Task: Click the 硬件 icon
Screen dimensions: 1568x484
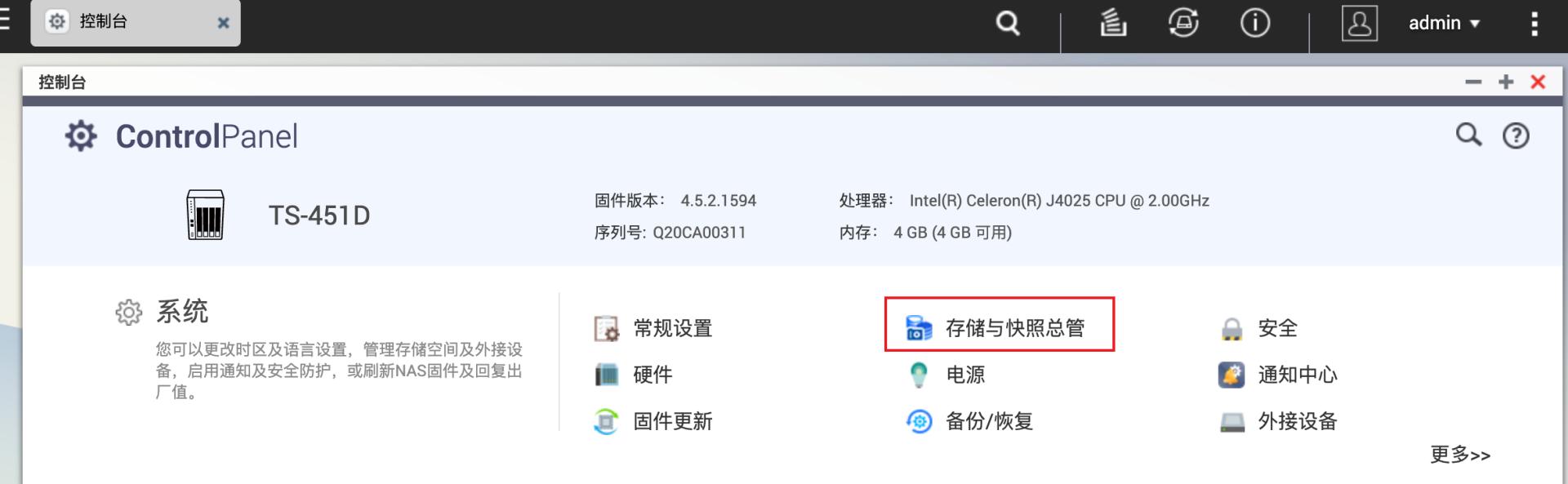Action: coord(607,375)
